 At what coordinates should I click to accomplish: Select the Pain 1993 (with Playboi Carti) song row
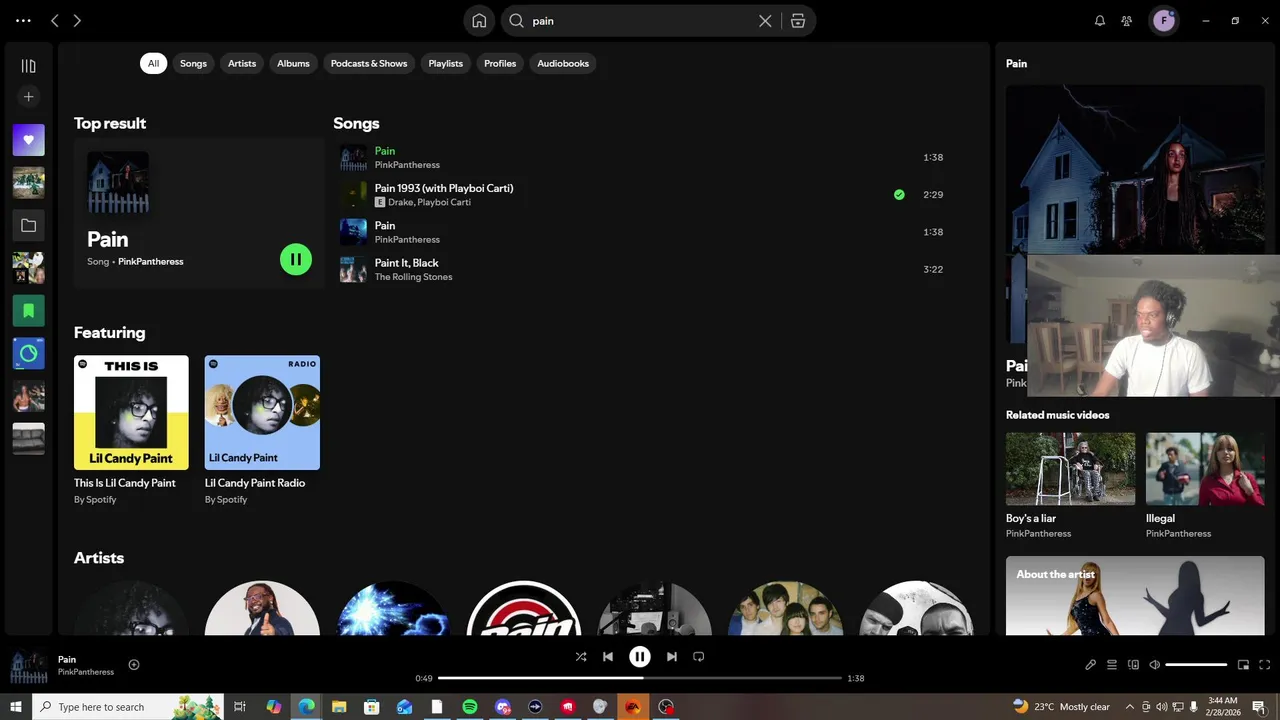click(x=641, y=194)
